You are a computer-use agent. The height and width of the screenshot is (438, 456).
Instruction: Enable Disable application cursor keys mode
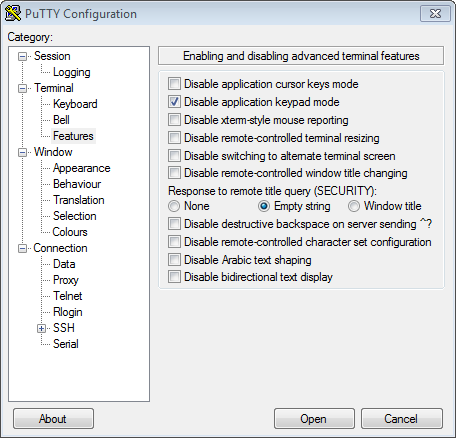pos(174,84)
